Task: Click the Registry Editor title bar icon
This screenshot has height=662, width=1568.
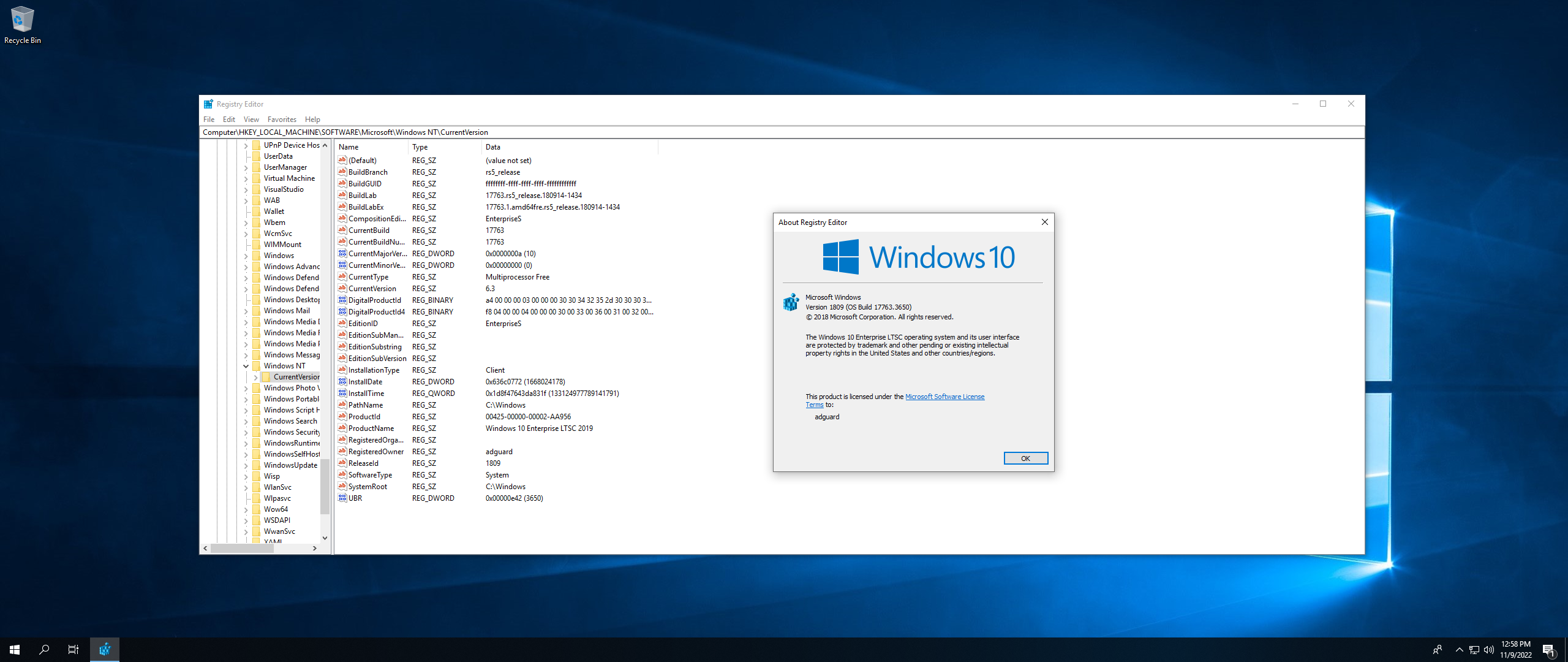Action: click(x=208, y=104)
